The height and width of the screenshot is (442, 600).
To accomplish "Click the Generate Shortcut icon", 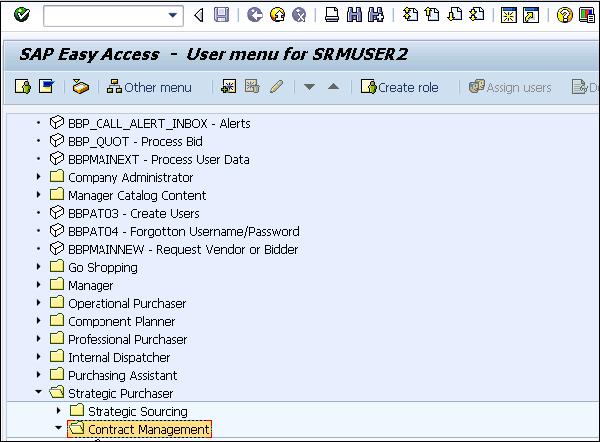I will click(x=531, y=15).
